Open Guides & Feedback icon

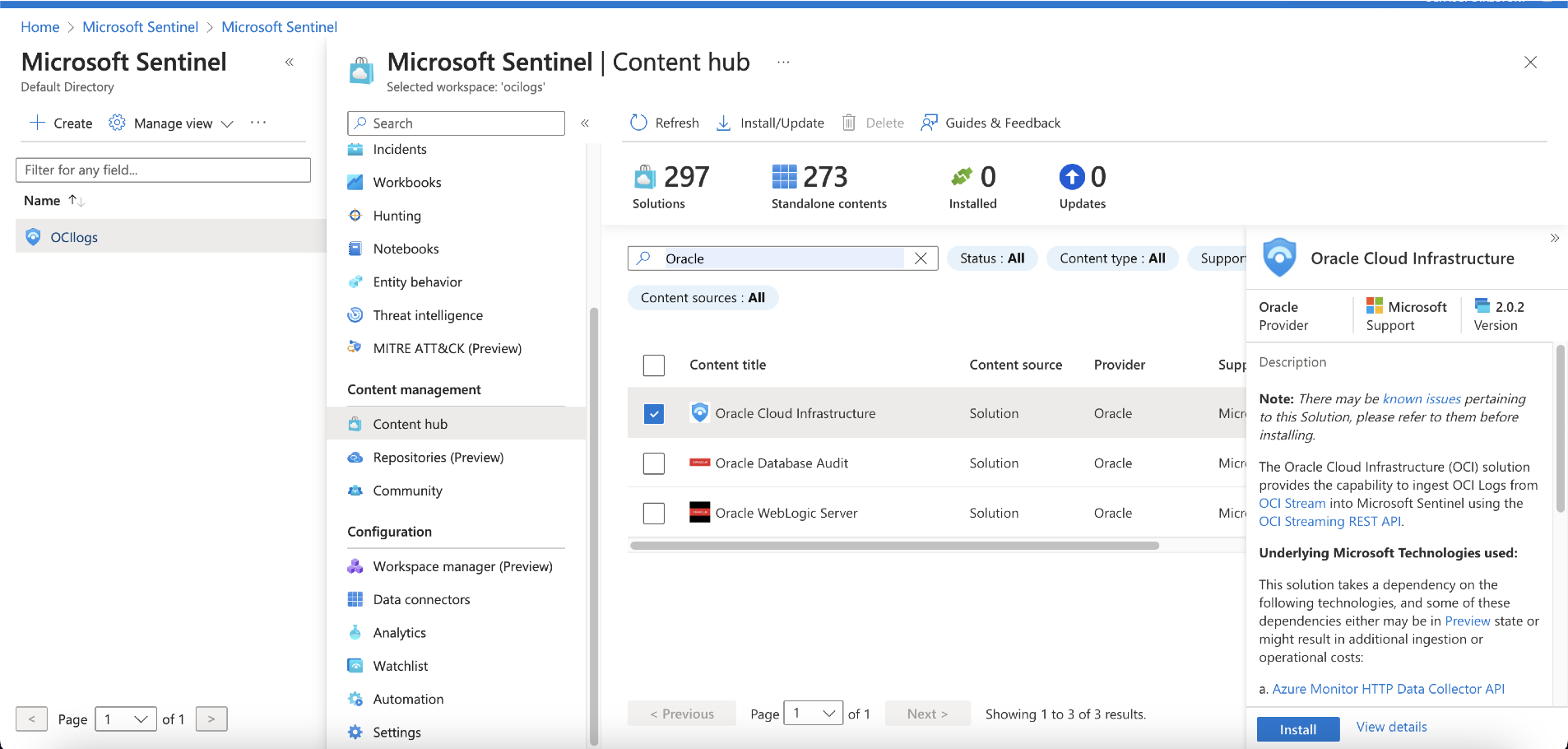coord(929,123)
